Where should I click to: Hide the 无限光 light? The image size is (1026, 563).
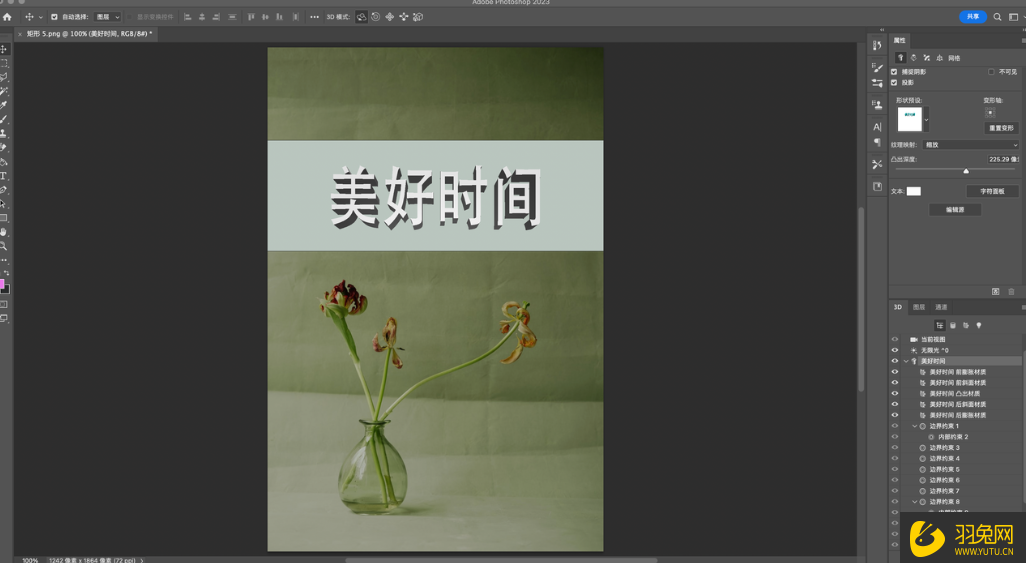click(x=894, y=350)
